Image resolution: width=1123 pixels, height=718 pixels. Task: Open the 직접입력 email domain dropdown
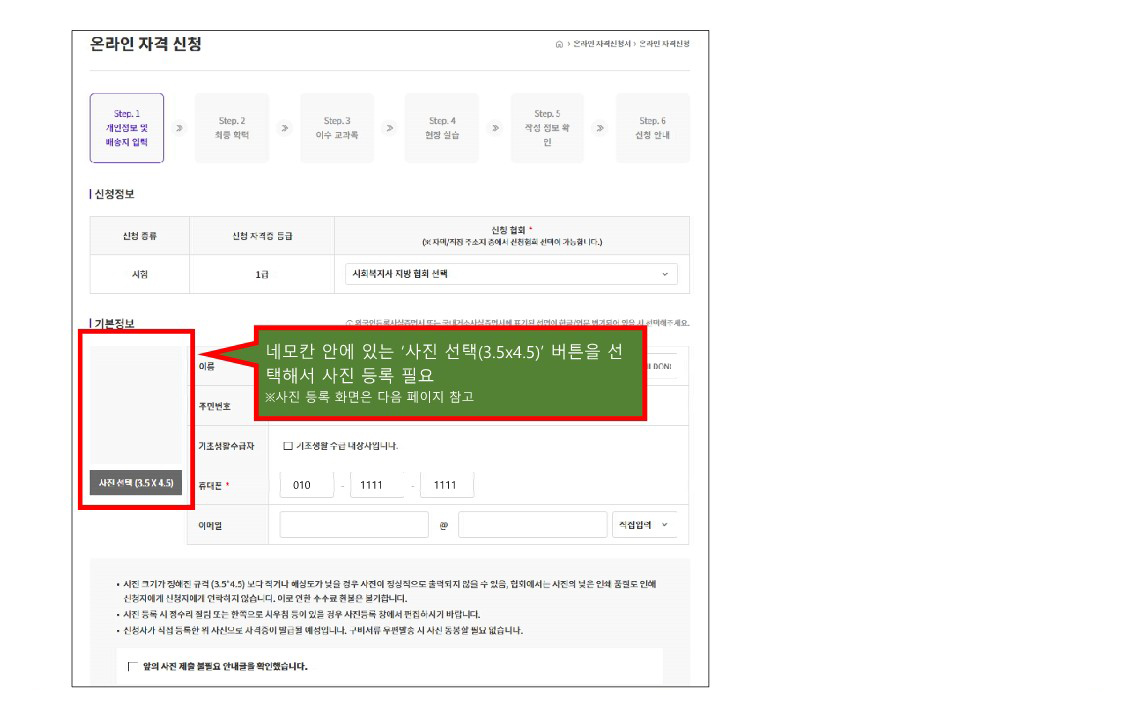tap(645, 525)
